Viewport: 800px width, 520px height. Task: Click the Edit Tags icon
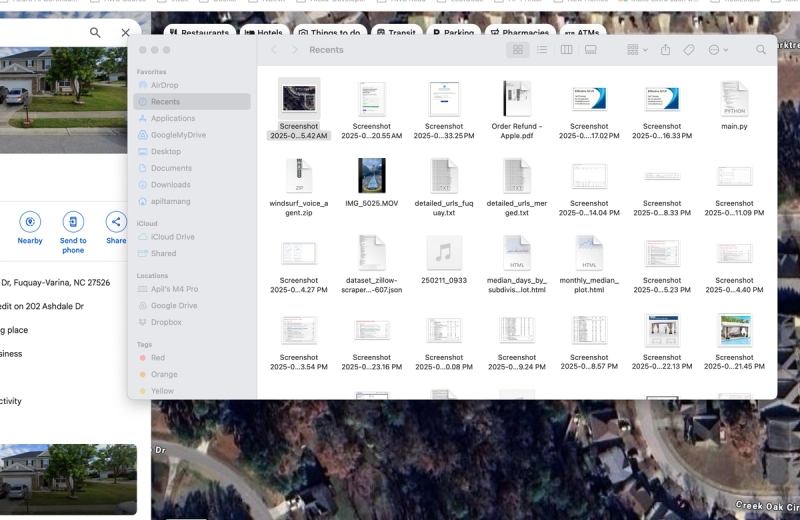point(689,49)
